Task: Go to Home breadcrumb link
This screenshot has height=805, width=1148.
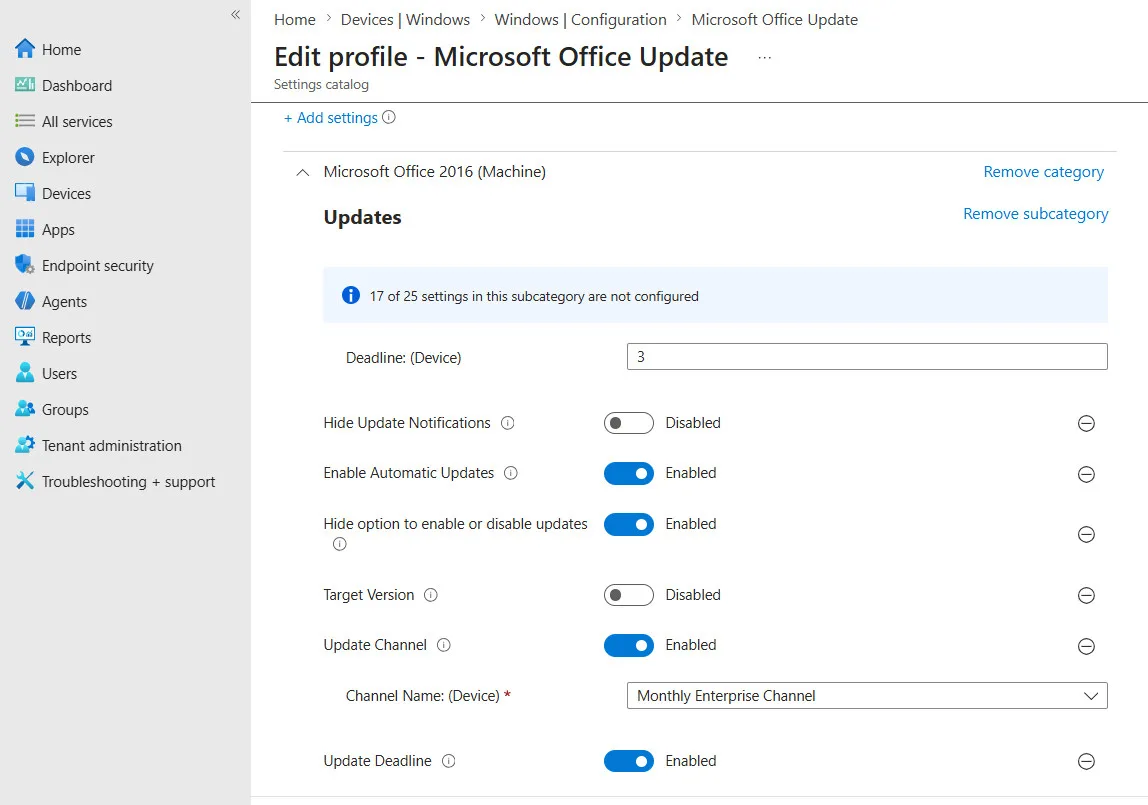Action: 294,20
